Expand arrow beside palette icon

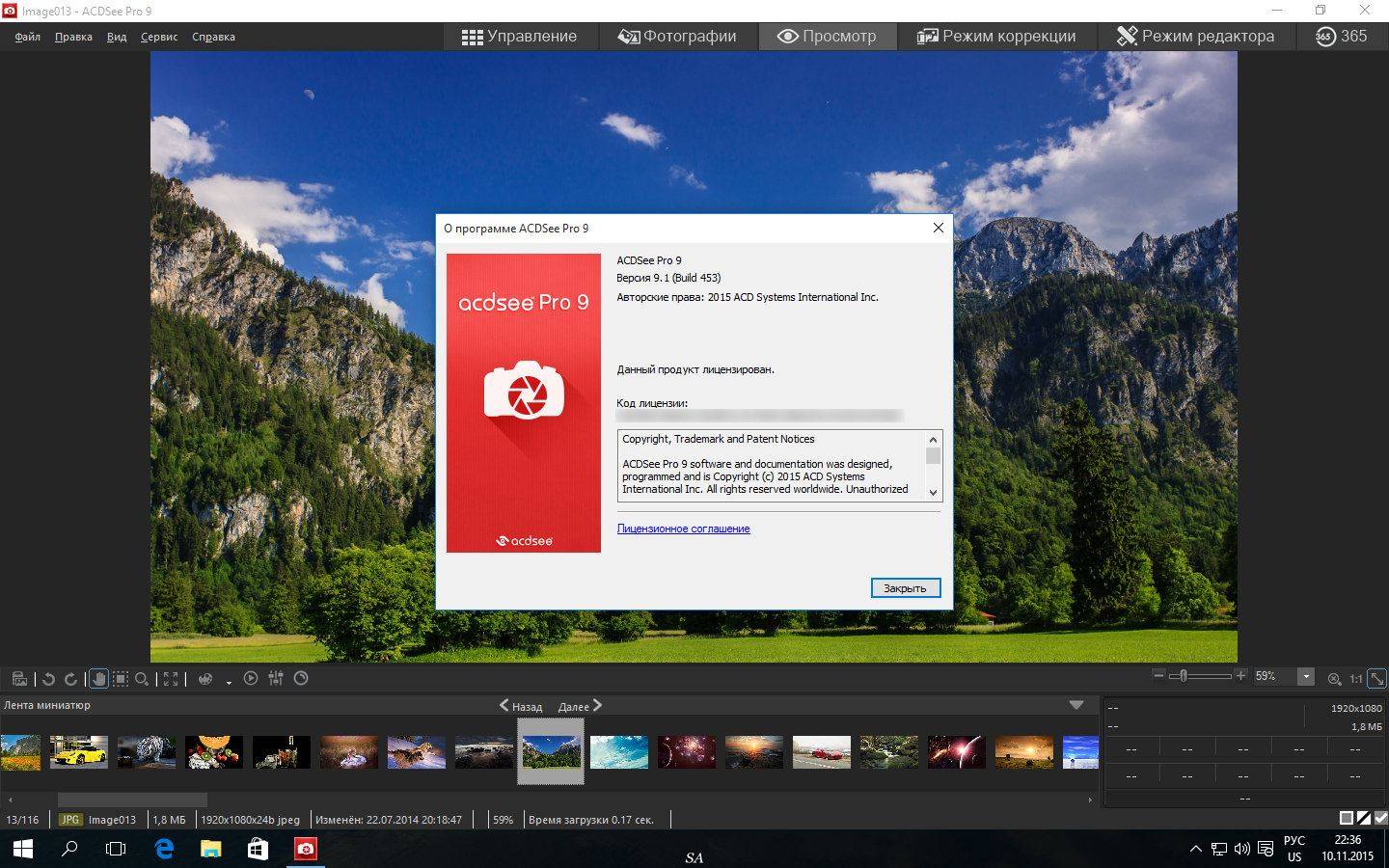pyautogui.click(x=229, y=682)
